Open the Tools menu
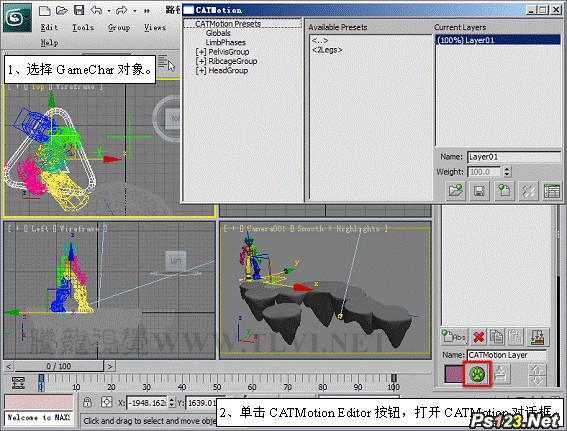This screenshot has height=431, width=567. pyautogui.click(x=83, y=27)
